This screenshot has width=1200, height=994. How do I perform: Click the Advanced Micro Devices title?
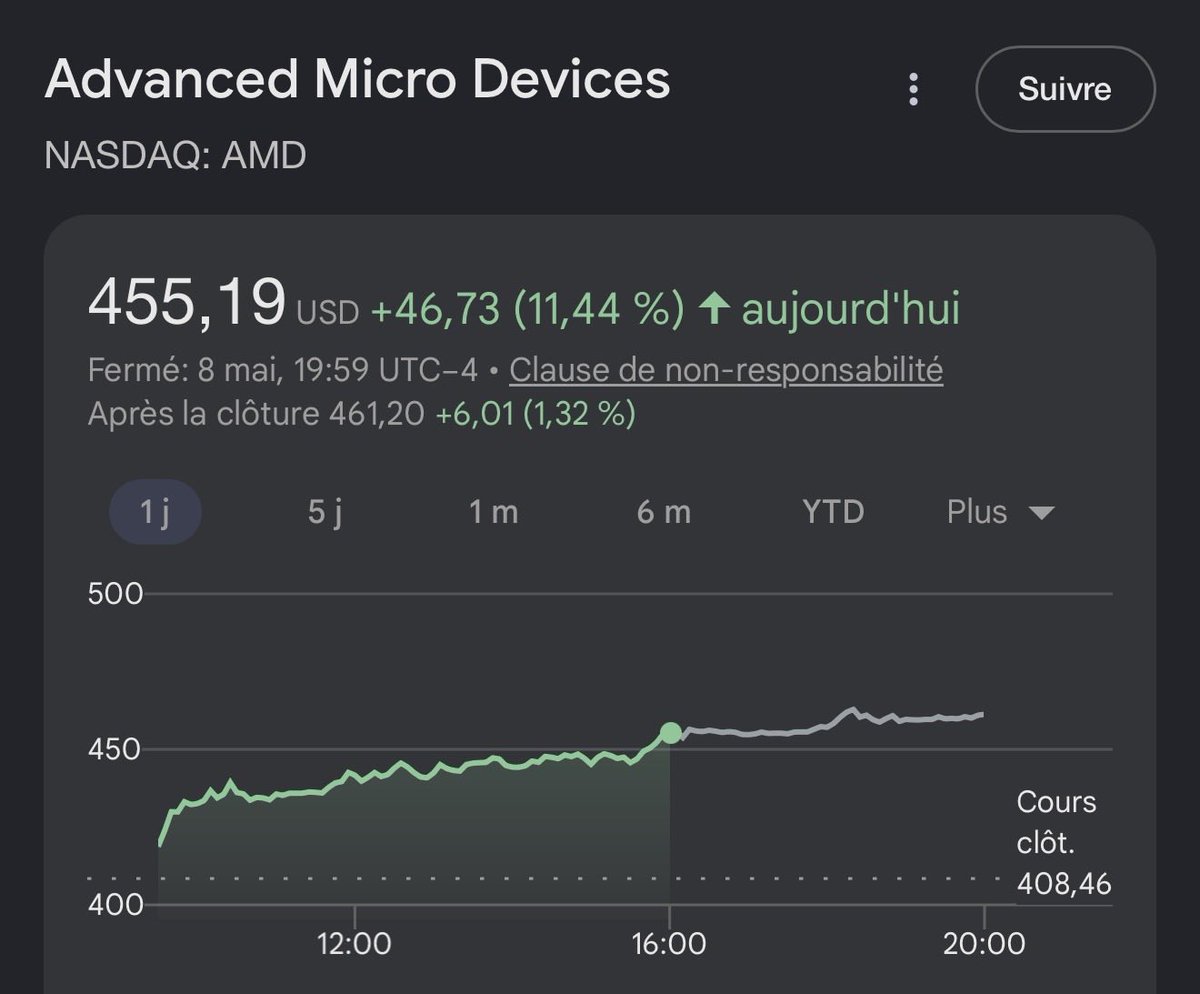pyautogui.click(x=357, y=79)
